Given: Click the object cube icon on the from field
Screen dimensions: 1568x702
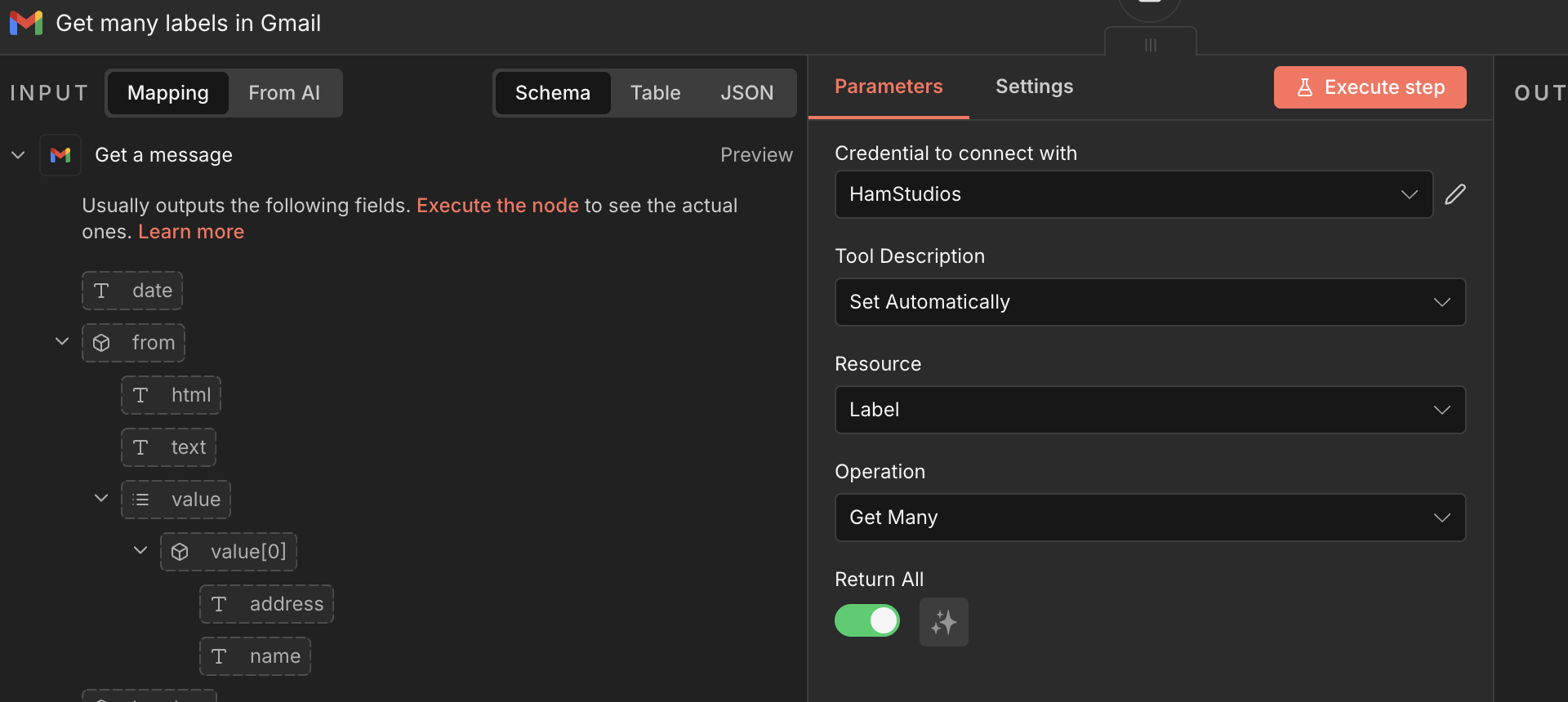Looking at the screenshot, I should pyautogui.click(x=101, y=343).
